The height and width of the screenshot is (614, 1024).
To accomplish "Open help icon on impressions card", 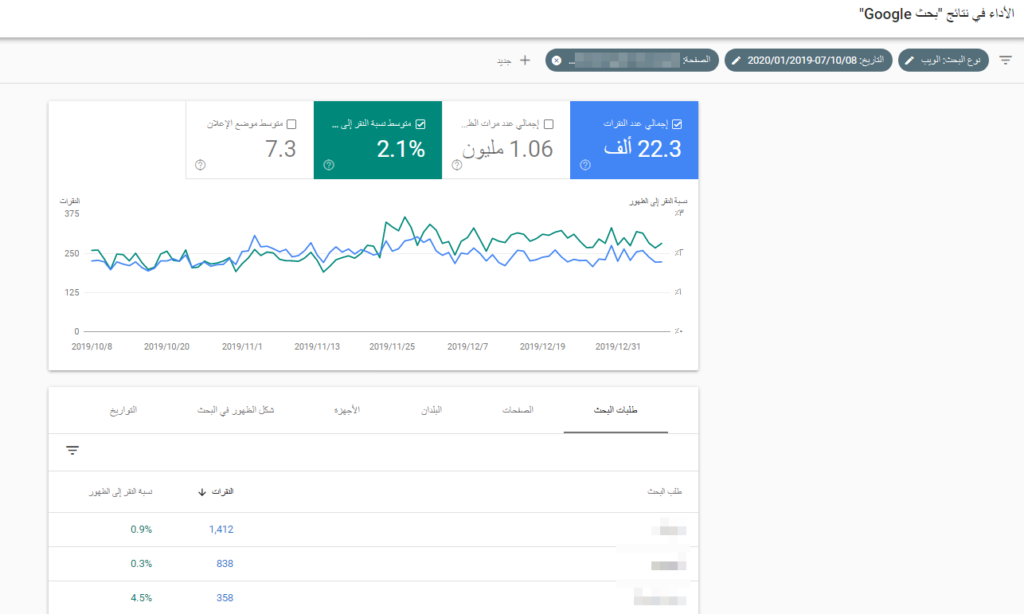I will coord(457,165).
